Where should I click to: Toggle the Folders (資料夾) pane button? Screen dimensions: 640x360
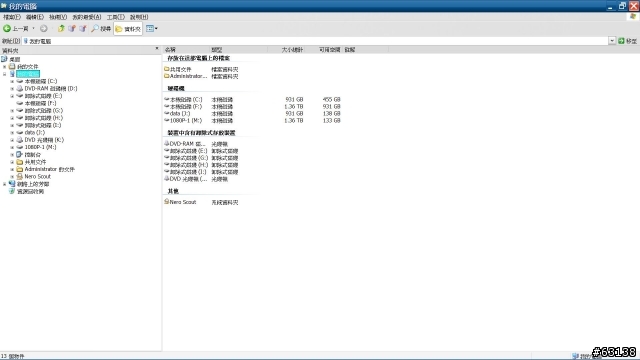pyautogui.click(x=128, y=29)
